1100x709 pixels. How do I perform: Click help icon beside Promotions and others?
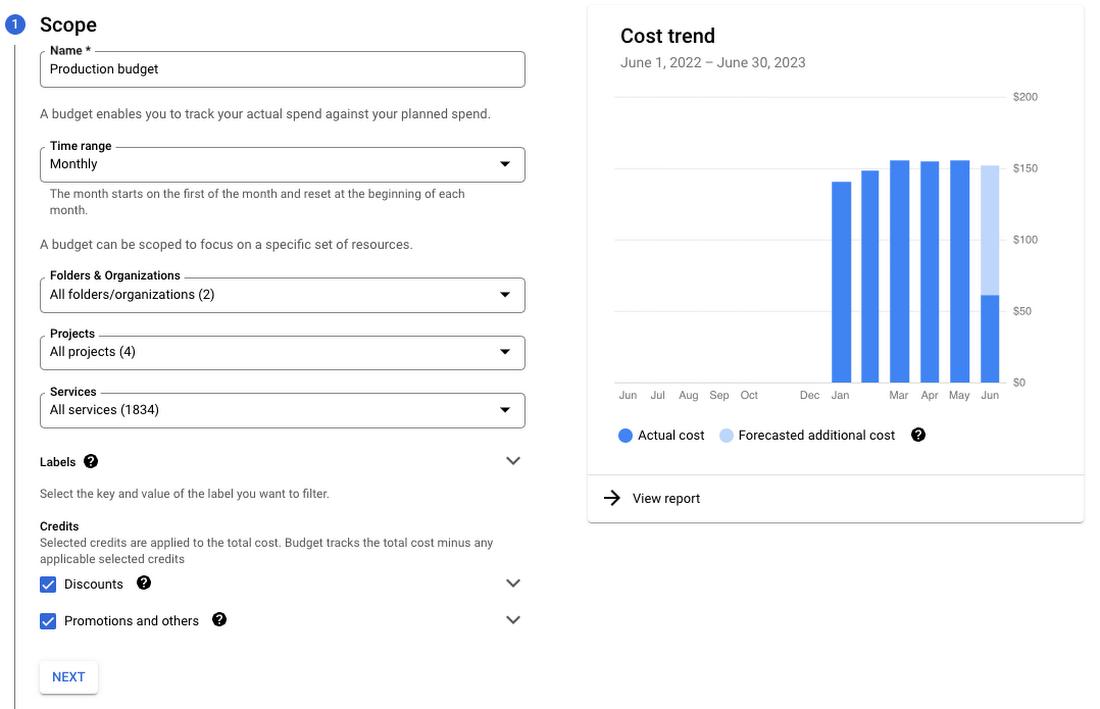point(220,619)
